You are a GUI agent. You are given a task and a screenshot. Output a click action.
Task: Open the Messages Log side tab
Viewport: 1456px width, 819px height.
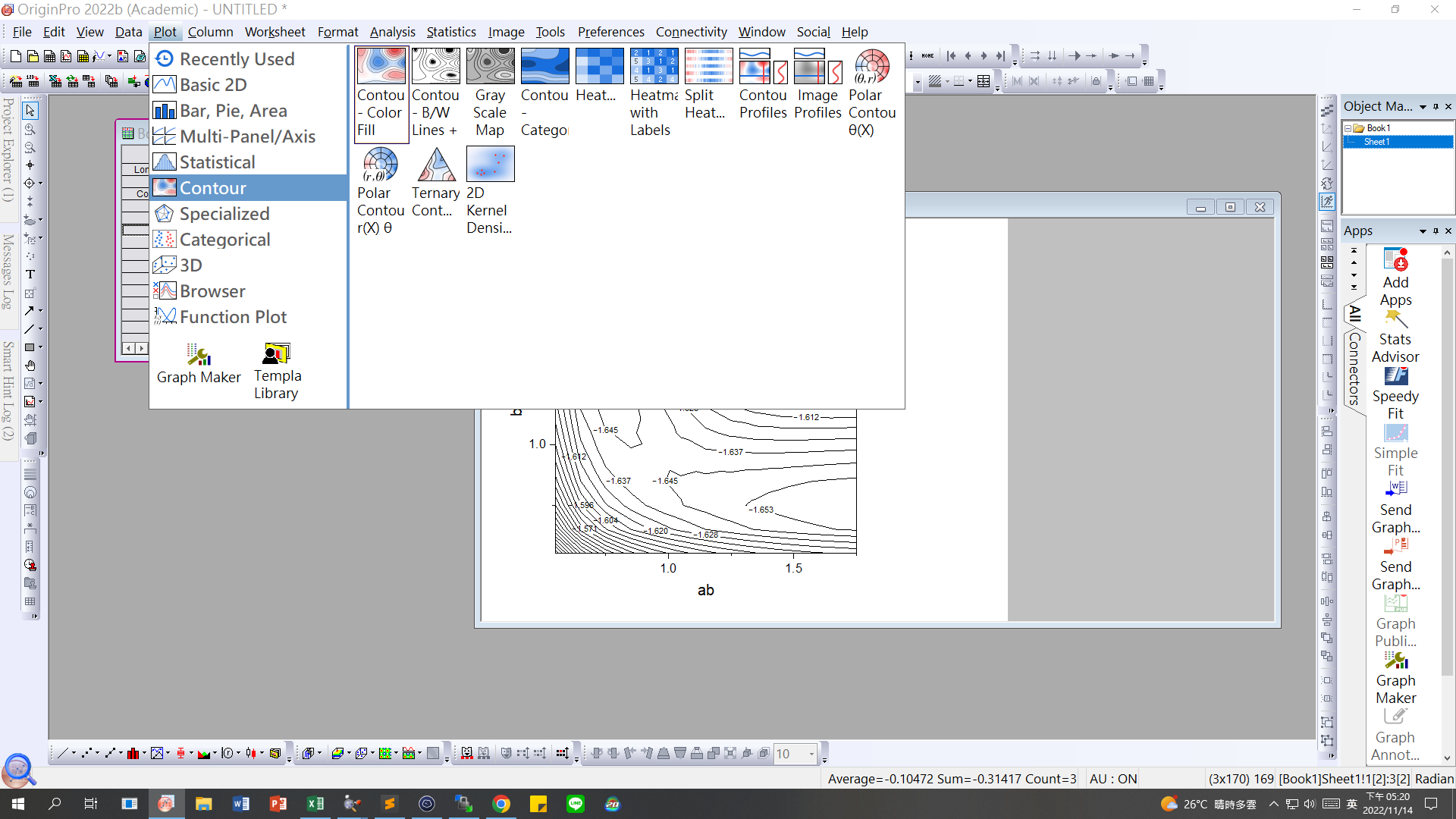pyautogui.click(x=8, y=271)
